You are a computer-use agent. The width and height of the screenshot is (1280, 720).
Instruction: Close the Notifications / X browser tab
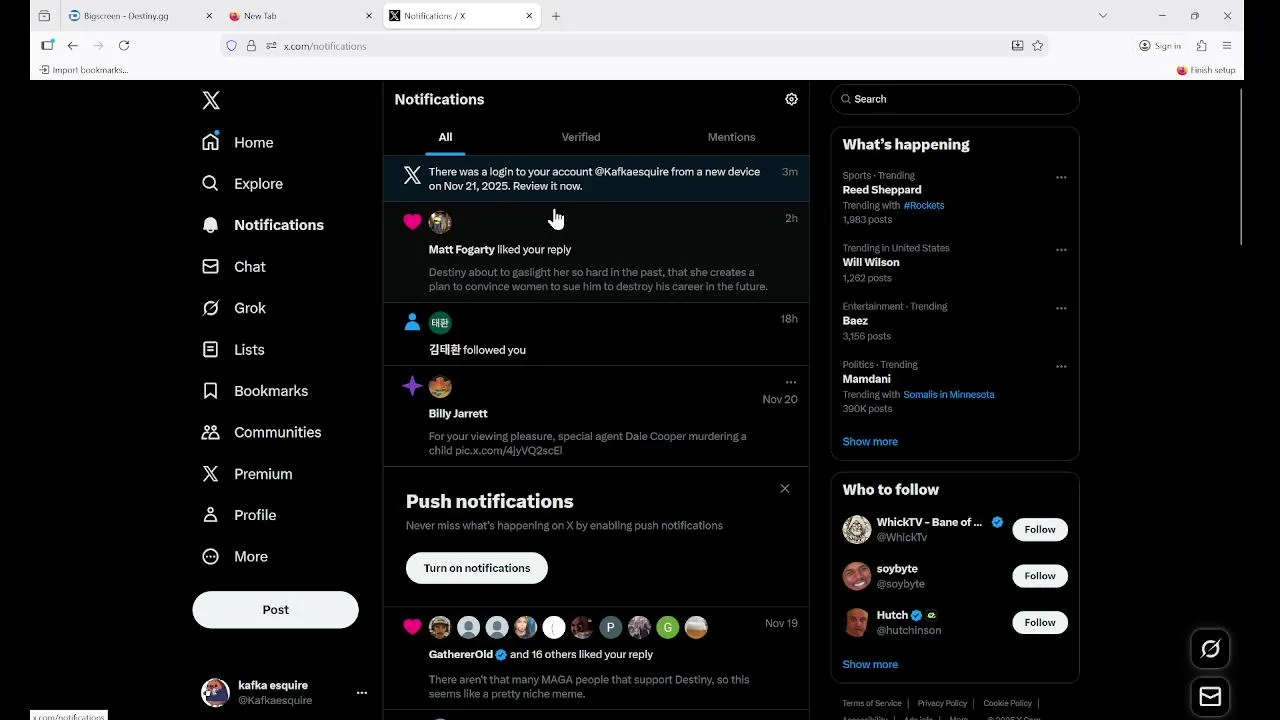coord(529,16)
